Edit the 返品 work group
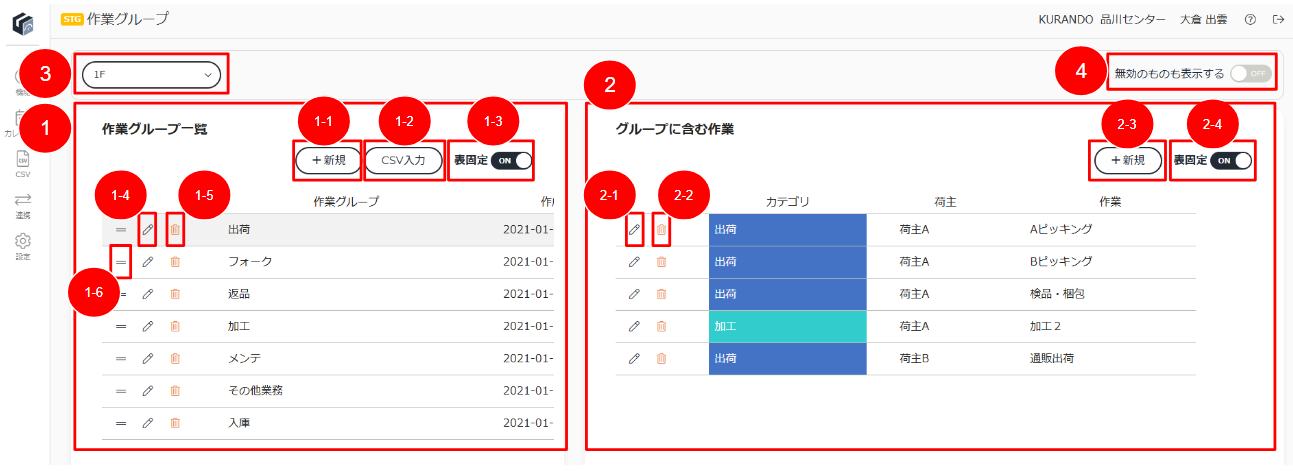The width and height of the screenshot is (1293, 471). pos(148,294)
